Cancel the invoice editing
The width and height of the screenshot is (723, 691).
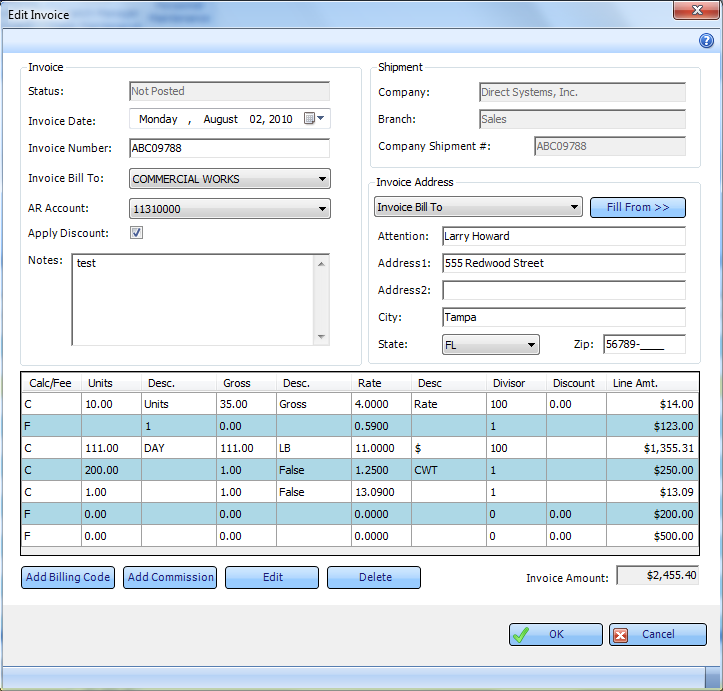(x=657, y=634)
